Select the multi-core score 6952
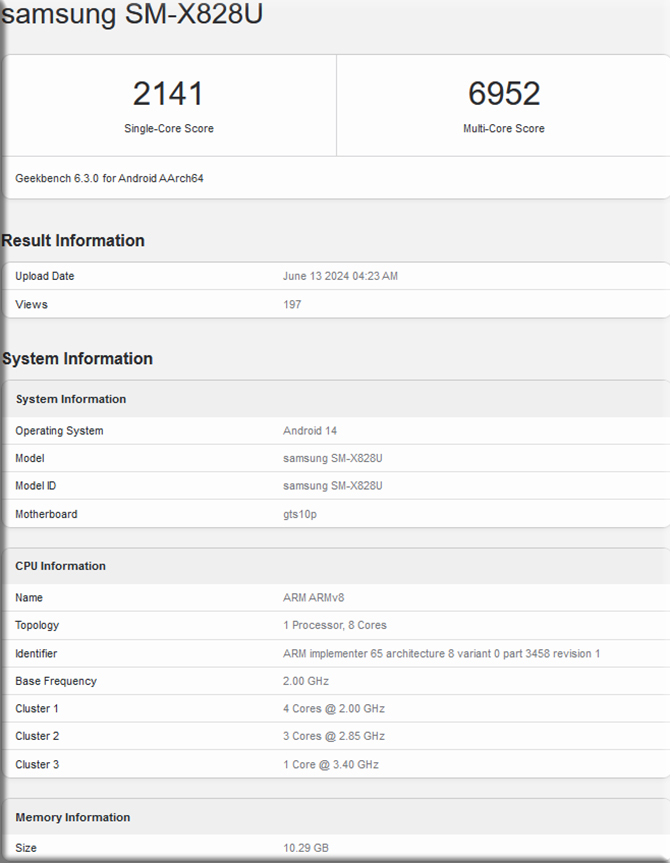The width and height of the screenshot is (670, 863). 504,94
